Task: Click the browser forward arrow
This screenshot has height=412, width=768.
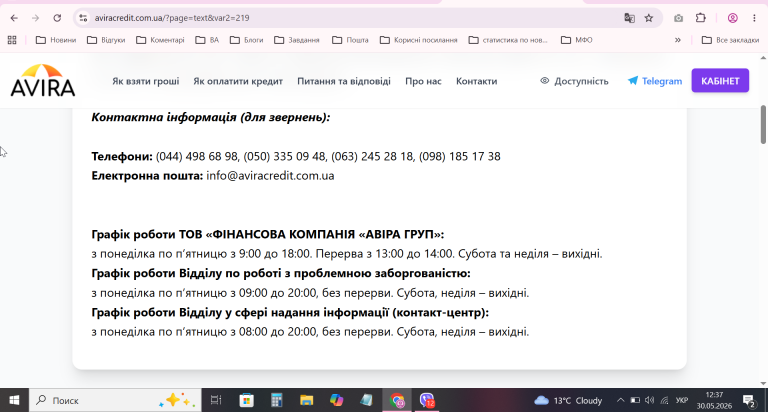Action: coord(35,18)
